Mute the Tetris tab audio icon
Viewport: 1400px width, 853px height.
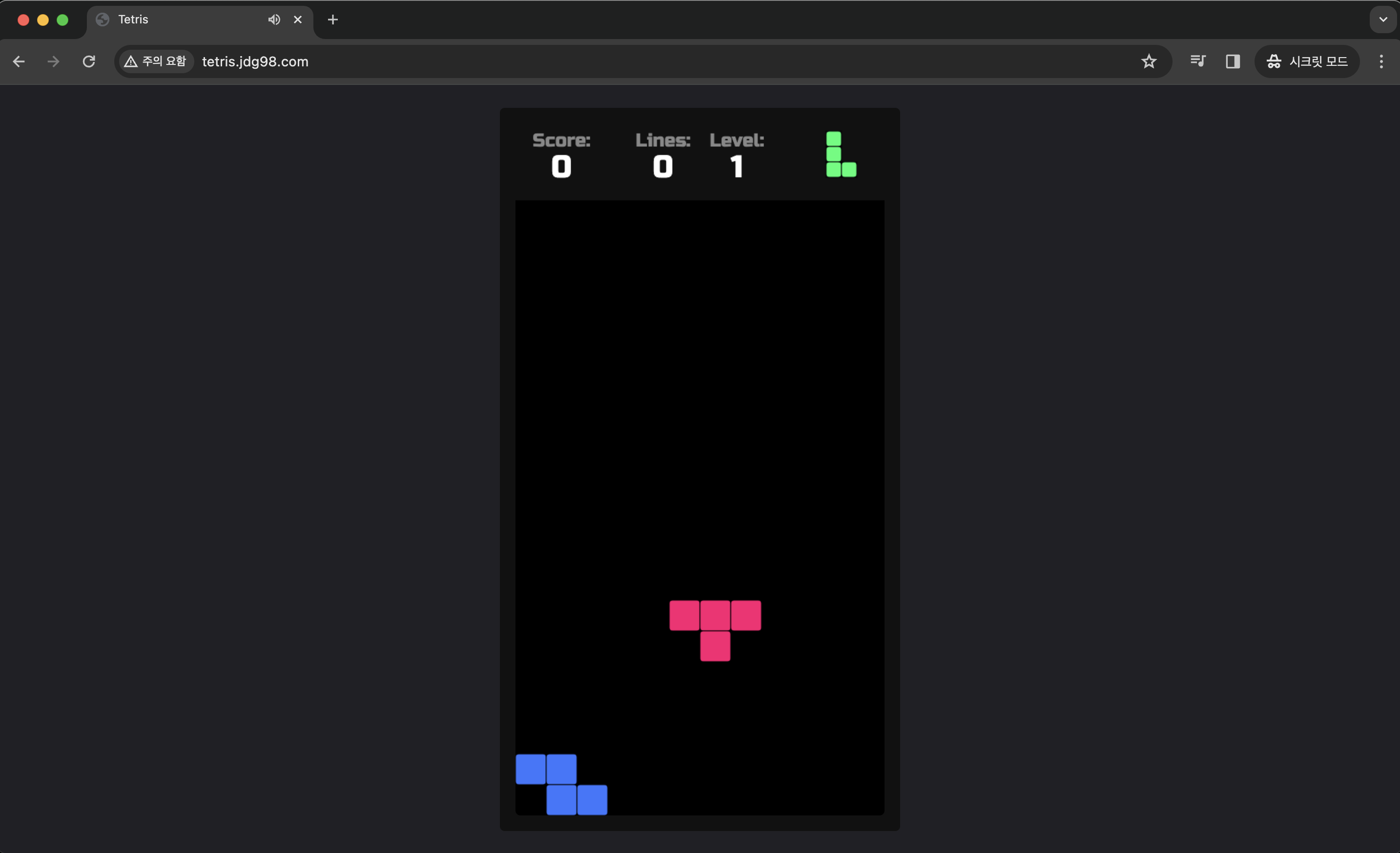click(274, 20)
